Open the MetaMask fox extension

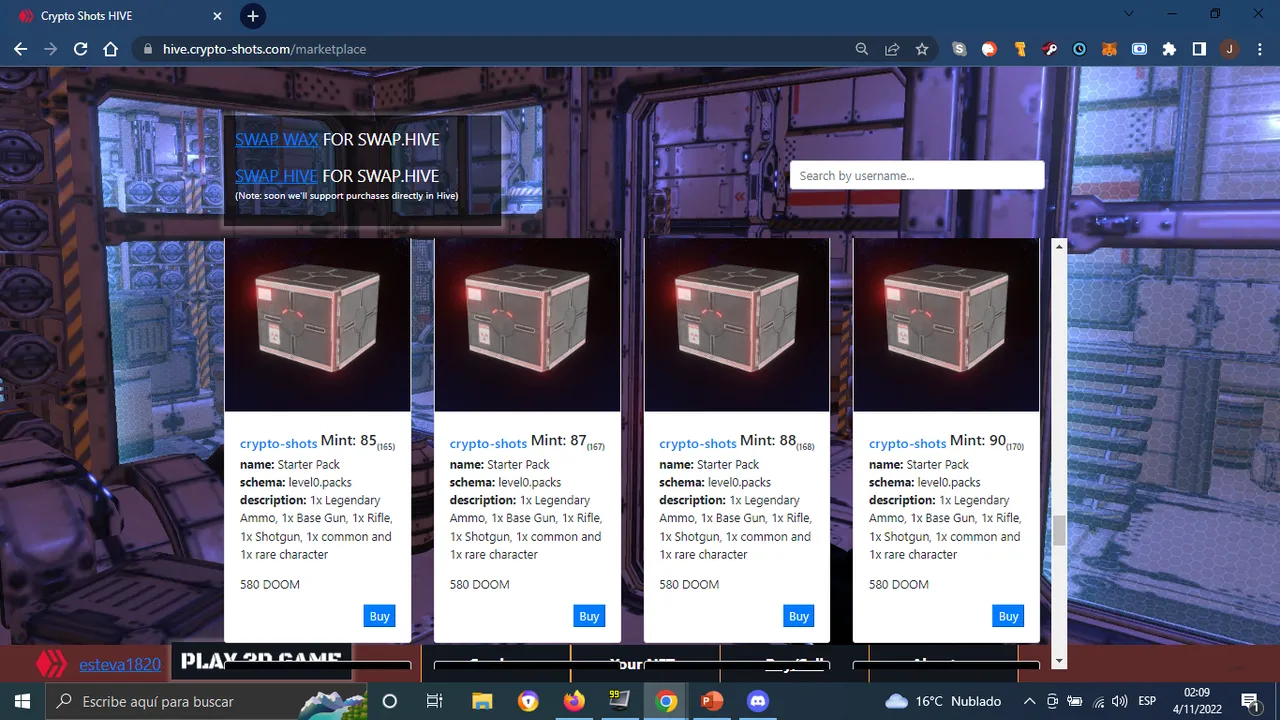point(1109,49)
